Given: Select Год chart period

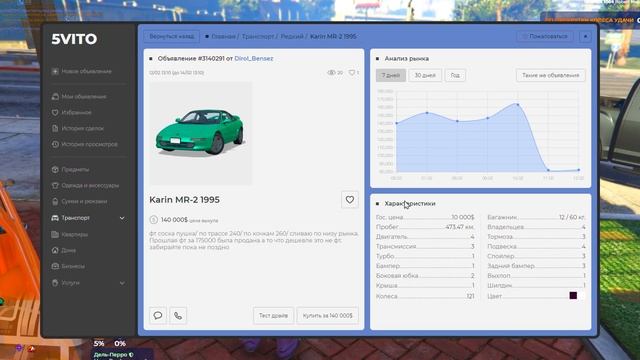Looking at the screenshot, I should [455, 75].
